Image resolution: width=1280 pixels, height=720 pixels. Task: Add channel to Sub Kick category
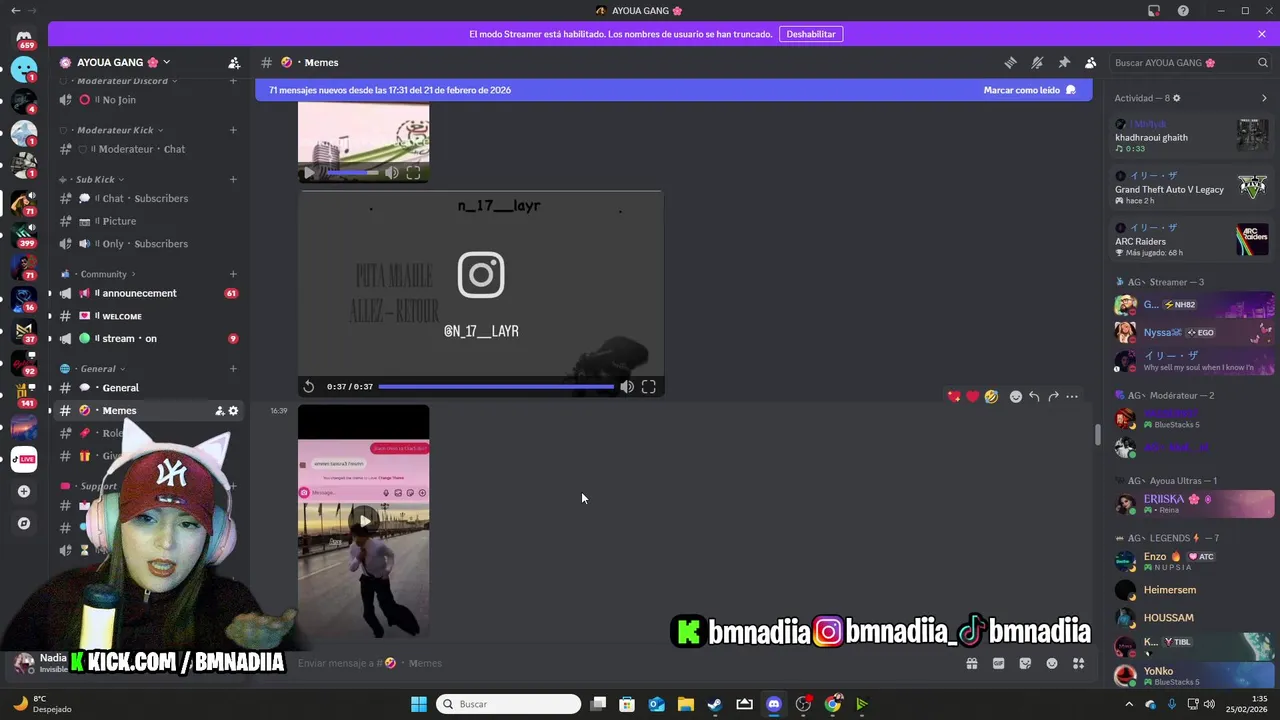point(233,179)
